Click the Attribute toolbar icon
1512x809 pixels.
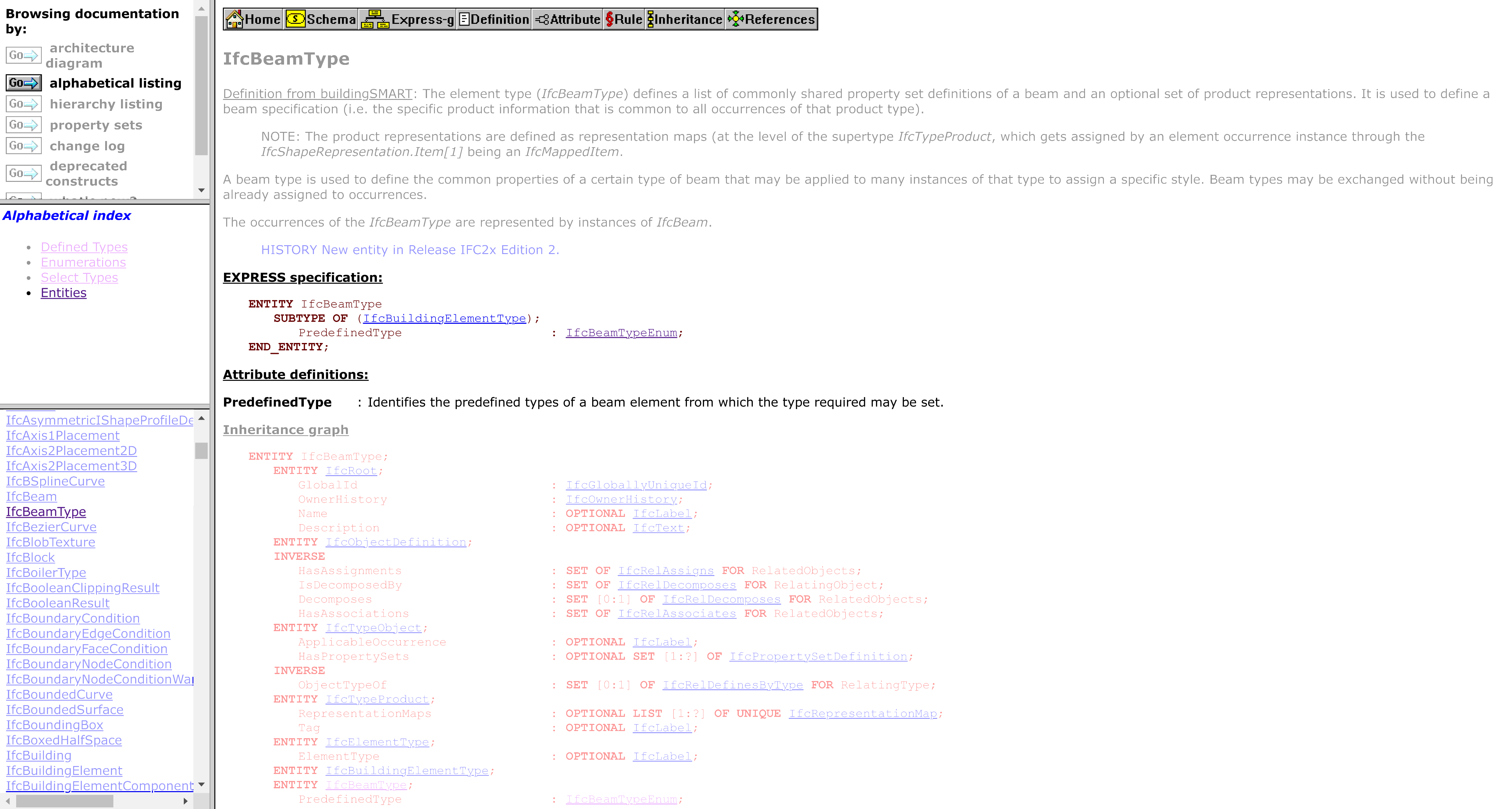[542, 19]
